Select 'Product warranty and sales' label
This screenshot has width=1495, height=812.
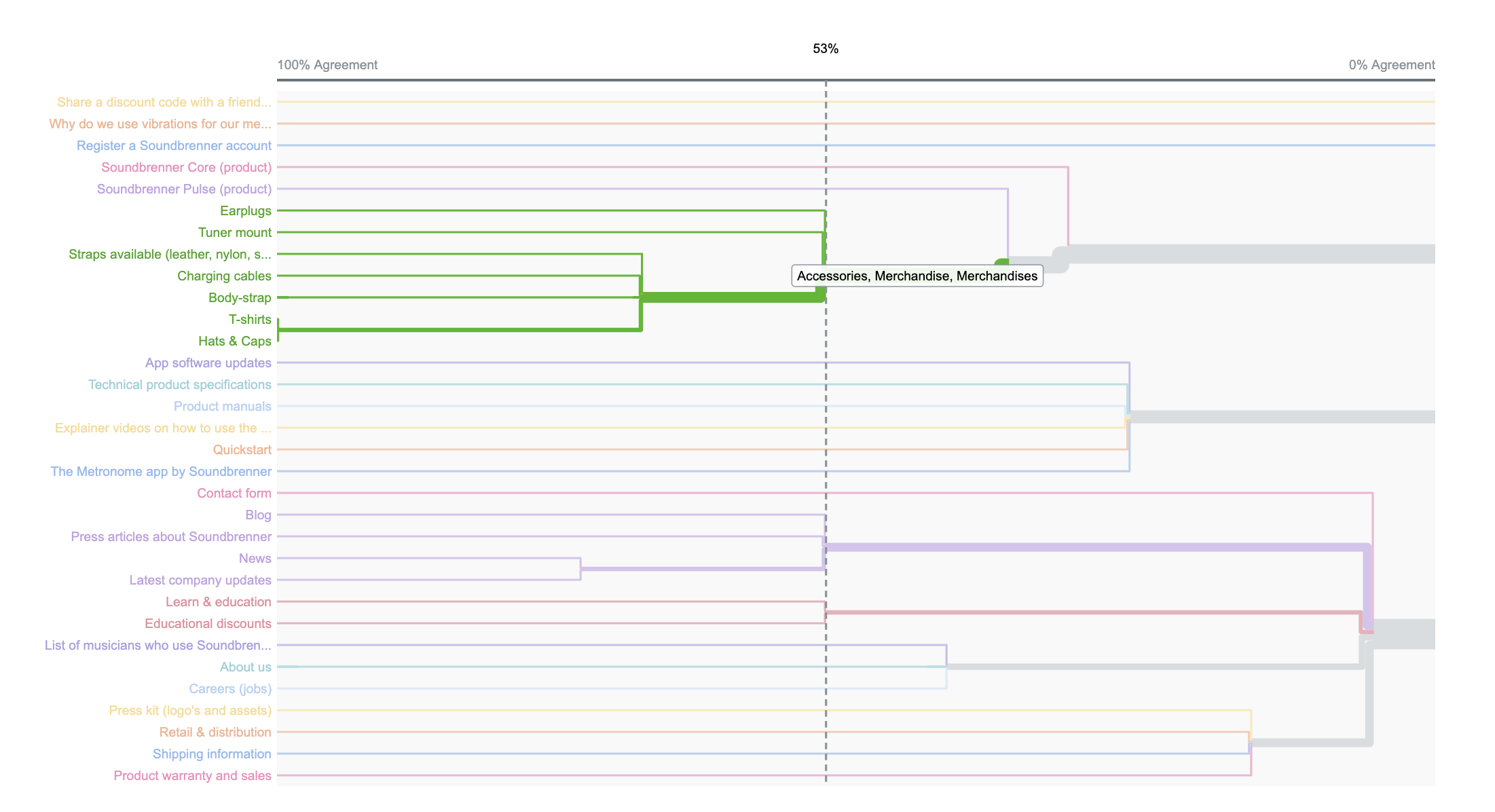[193, 775]
